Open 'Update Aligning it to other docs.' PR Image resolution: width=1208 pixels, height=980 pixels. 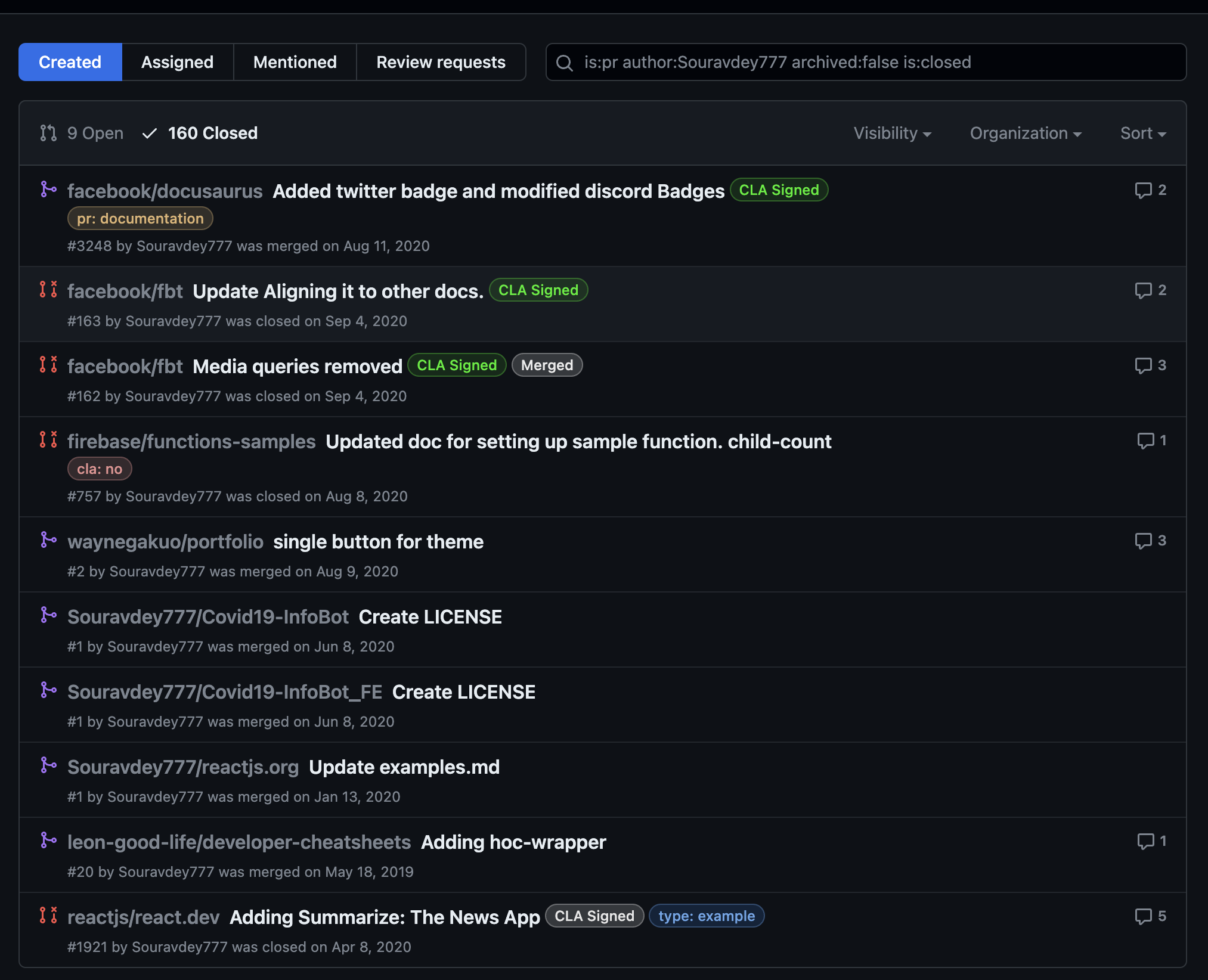click(338, 291)
